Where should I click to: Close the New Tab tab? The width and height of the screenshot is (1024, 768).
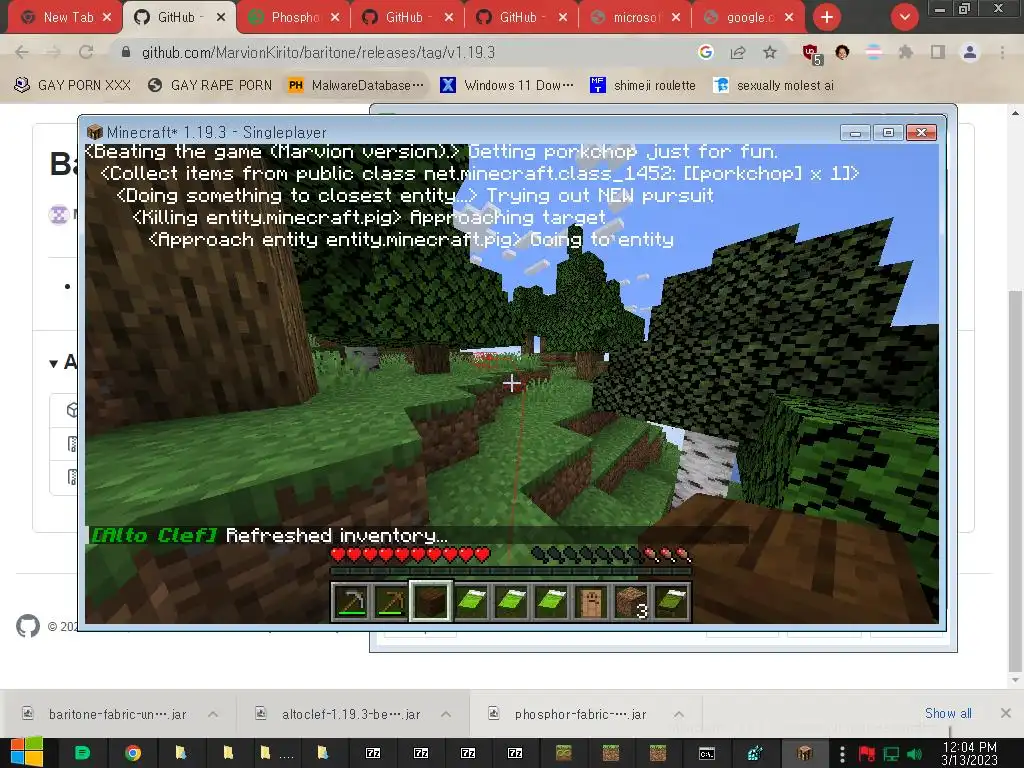pyautogui.click(x=107, y=17)
